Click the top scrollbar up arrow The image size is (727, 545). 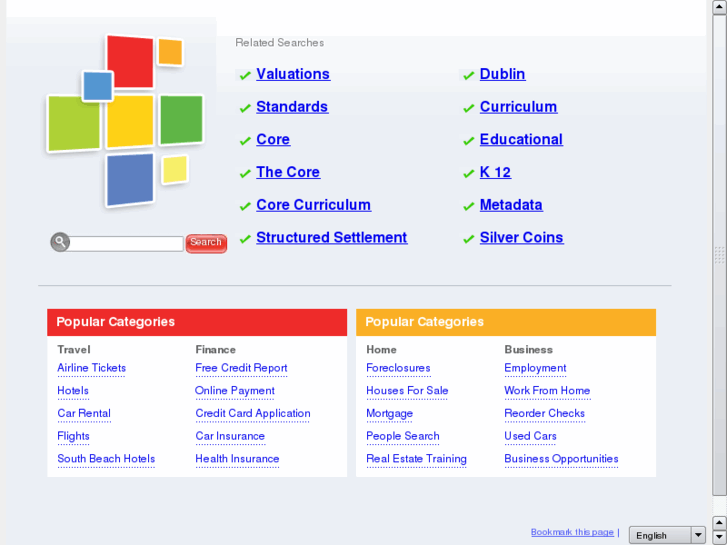[x=719, y=7]
